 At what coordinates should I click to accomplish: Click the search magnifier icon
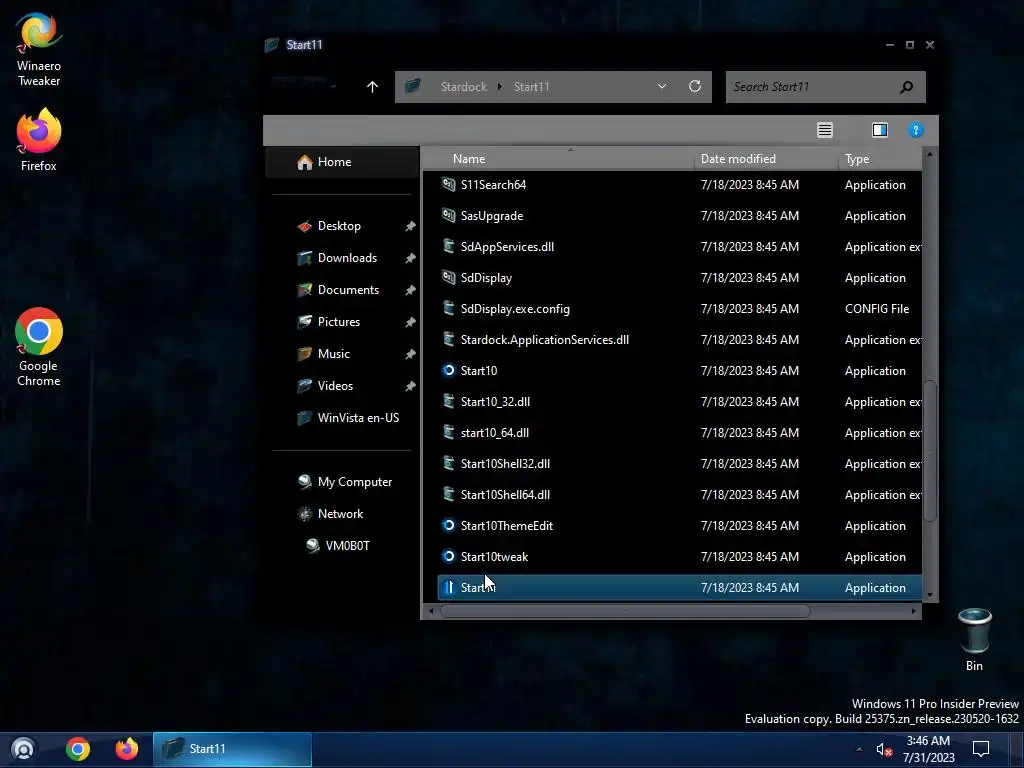coord(906,87)
